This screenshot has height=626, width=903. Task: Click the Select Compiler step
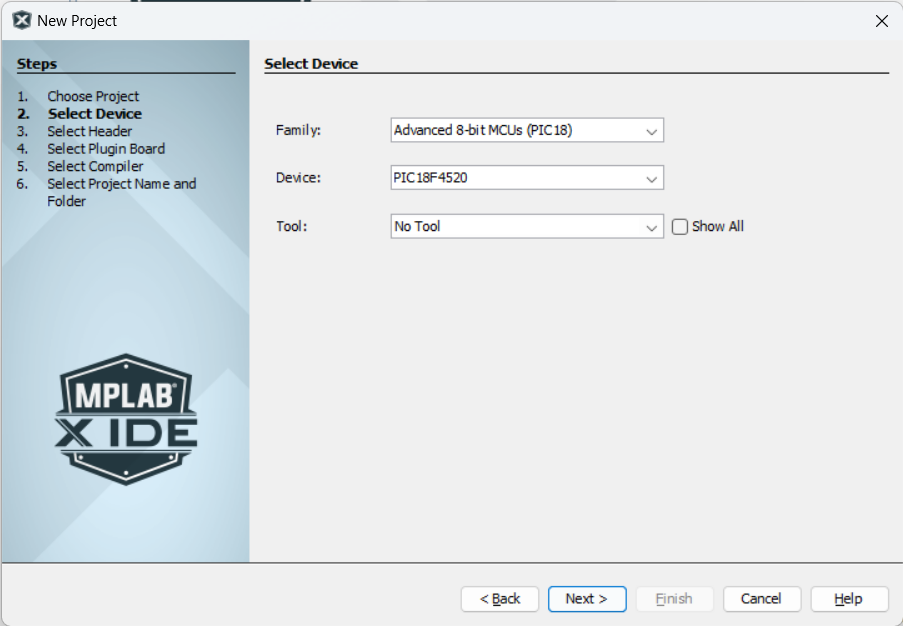pyautogui.click(x=95, y=166)
